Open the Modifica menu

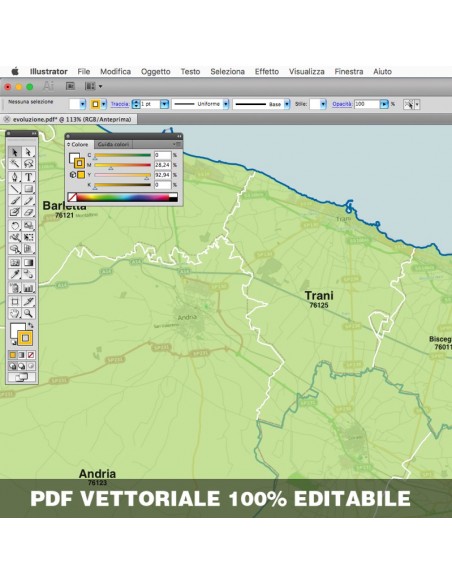115,72
